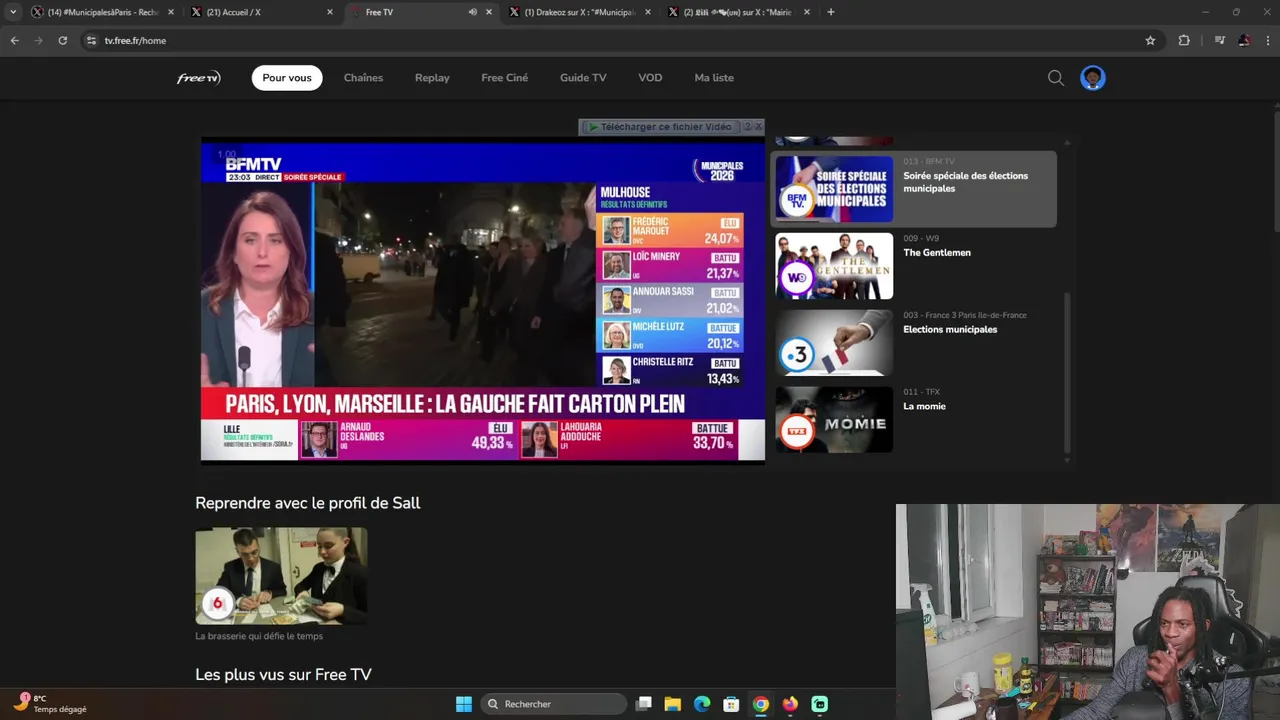Click the BFMTV live video player
Screen dimensions: 1280x720
(483, 302)
